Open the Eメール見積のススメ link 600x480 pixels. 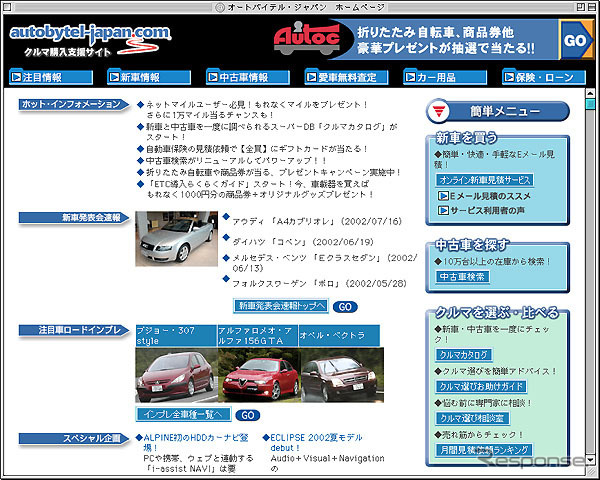[x=490, y=196]
